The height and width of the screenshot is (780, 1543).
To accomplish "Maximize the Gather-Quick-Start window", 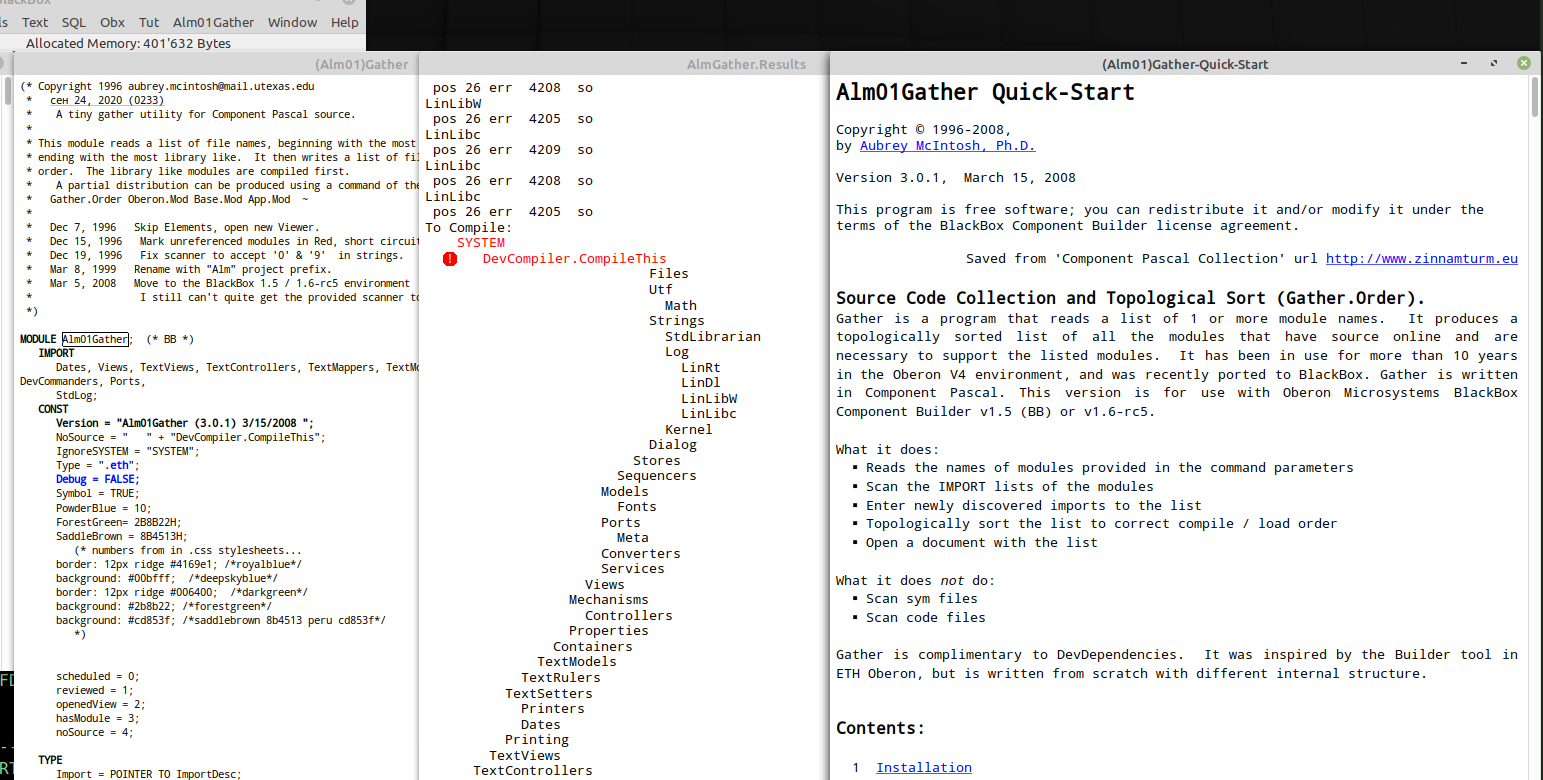I will coord(1494,63).
